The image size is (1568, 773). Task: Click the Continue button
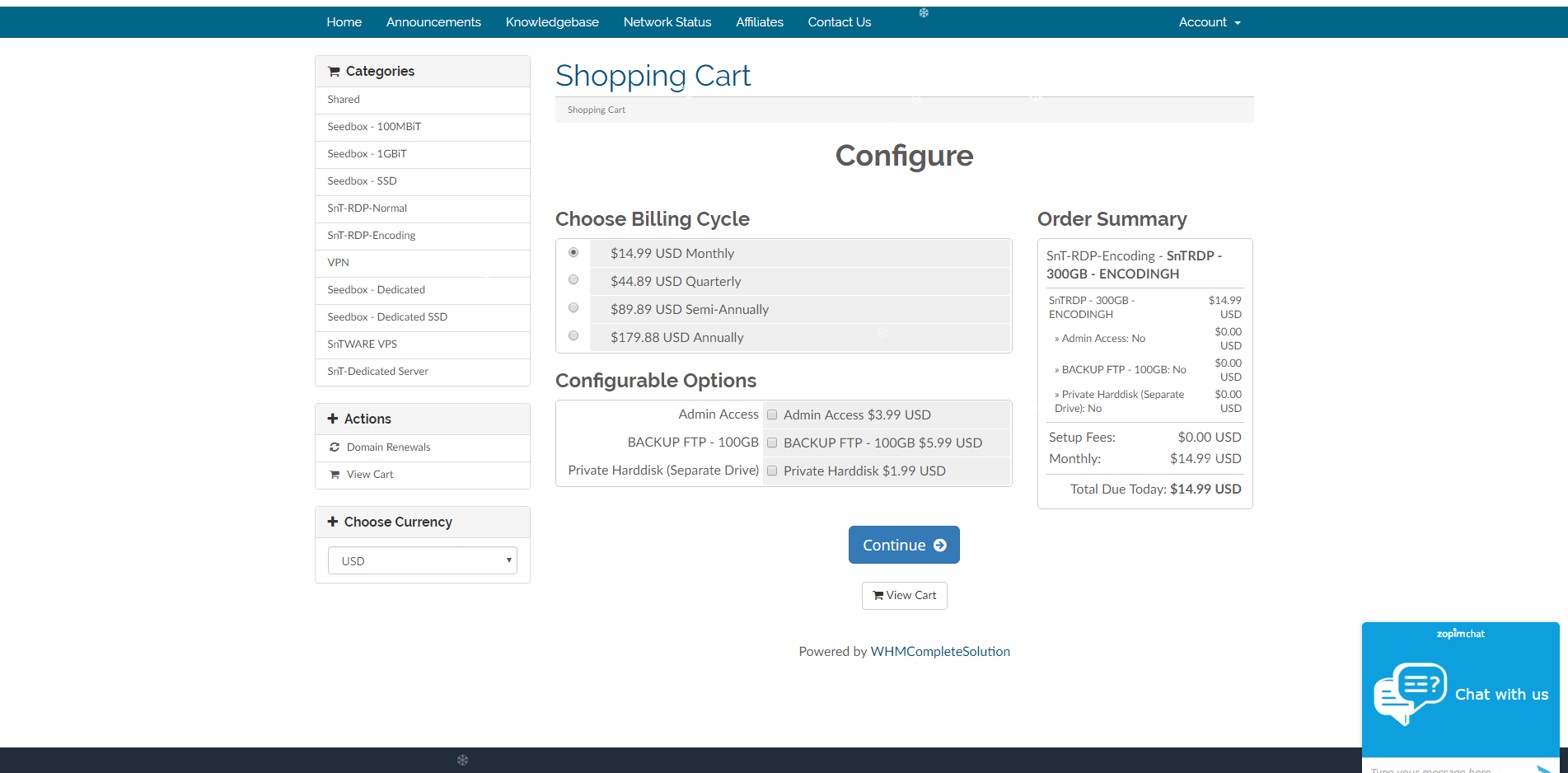[904, 545]
